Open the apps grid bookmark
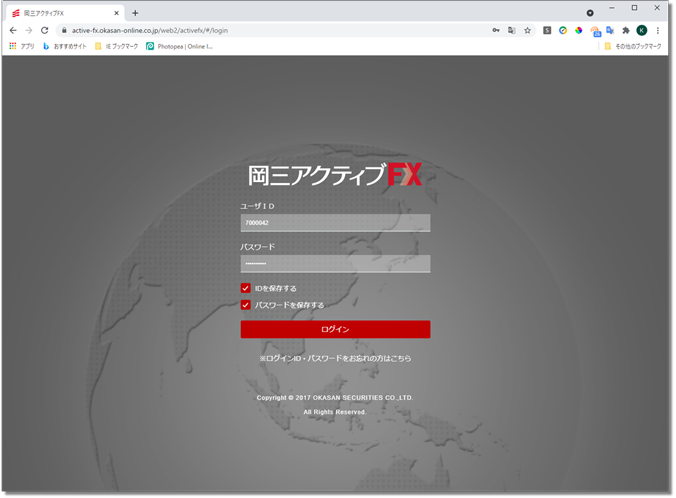This screenshot has height=498, width=676. tap(22, 46)
